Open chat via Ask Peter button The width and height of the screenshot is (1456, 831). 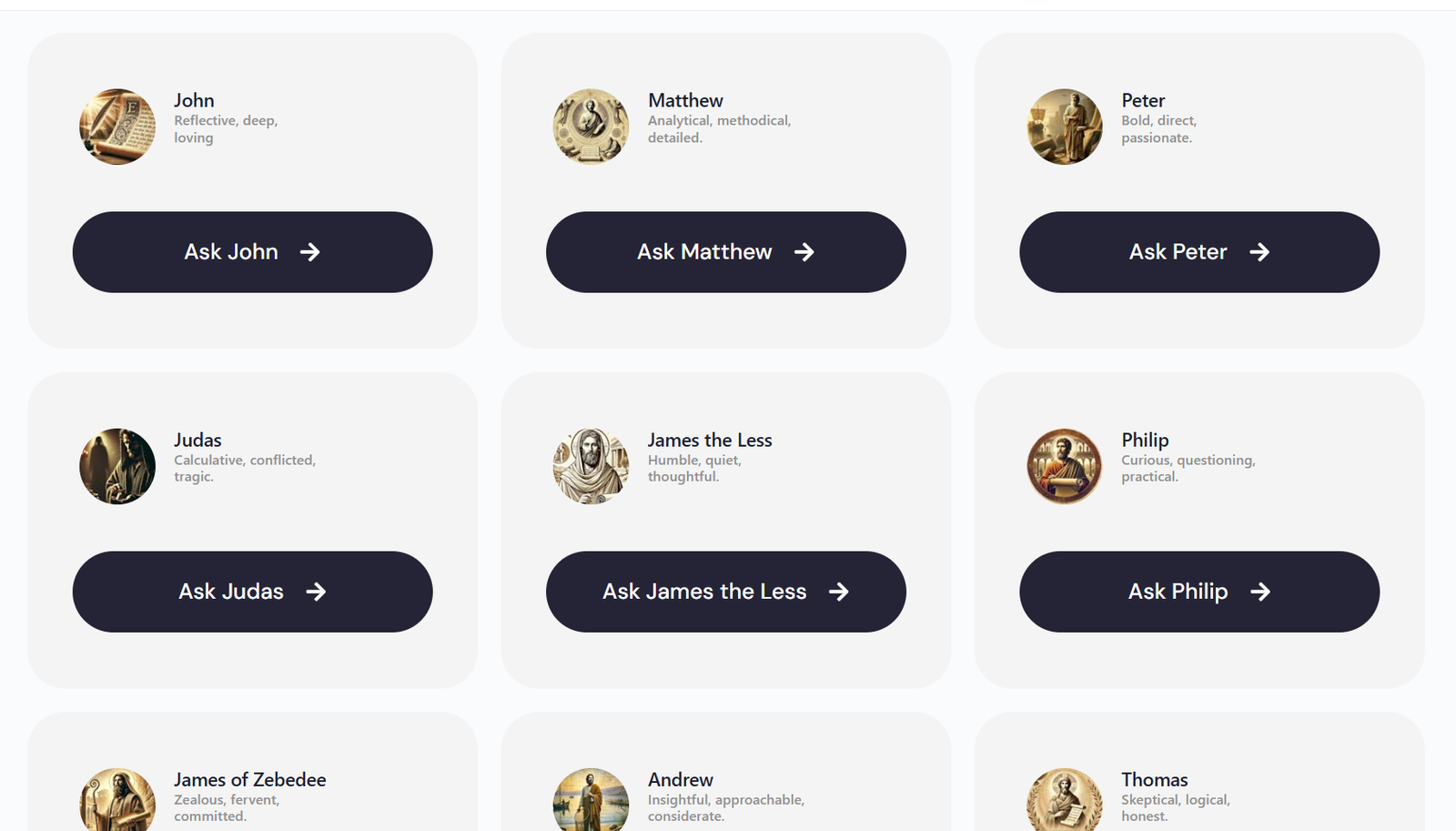point(1198,252)
